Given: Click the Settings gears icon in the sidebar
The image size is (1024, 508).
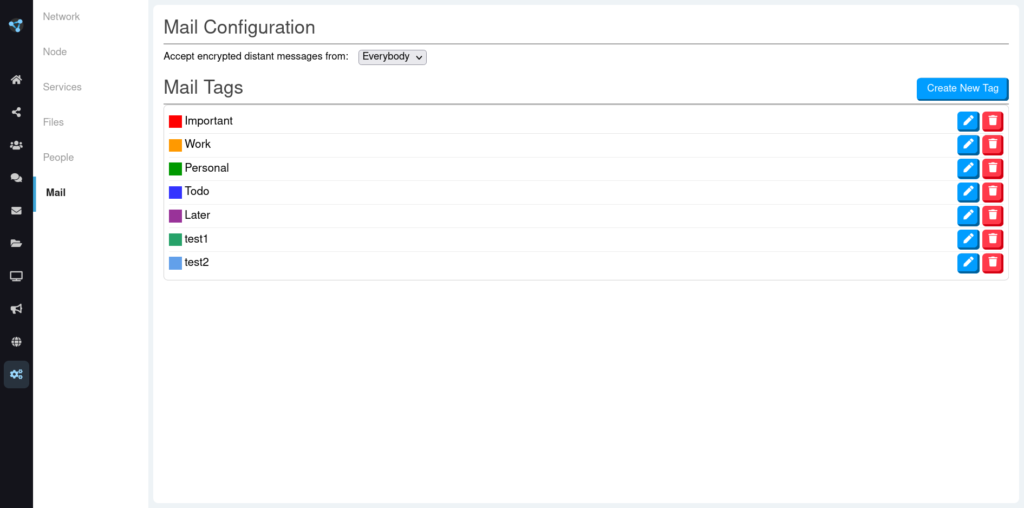Looking at the screenshot, I should tap(16, 375).
